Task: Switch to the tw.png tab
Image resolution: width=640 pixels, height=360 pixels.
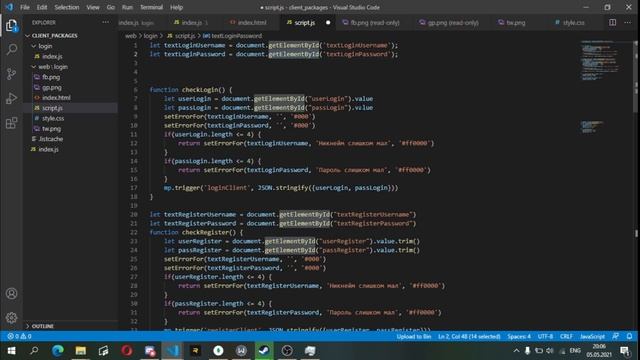Action: point(512,22)
